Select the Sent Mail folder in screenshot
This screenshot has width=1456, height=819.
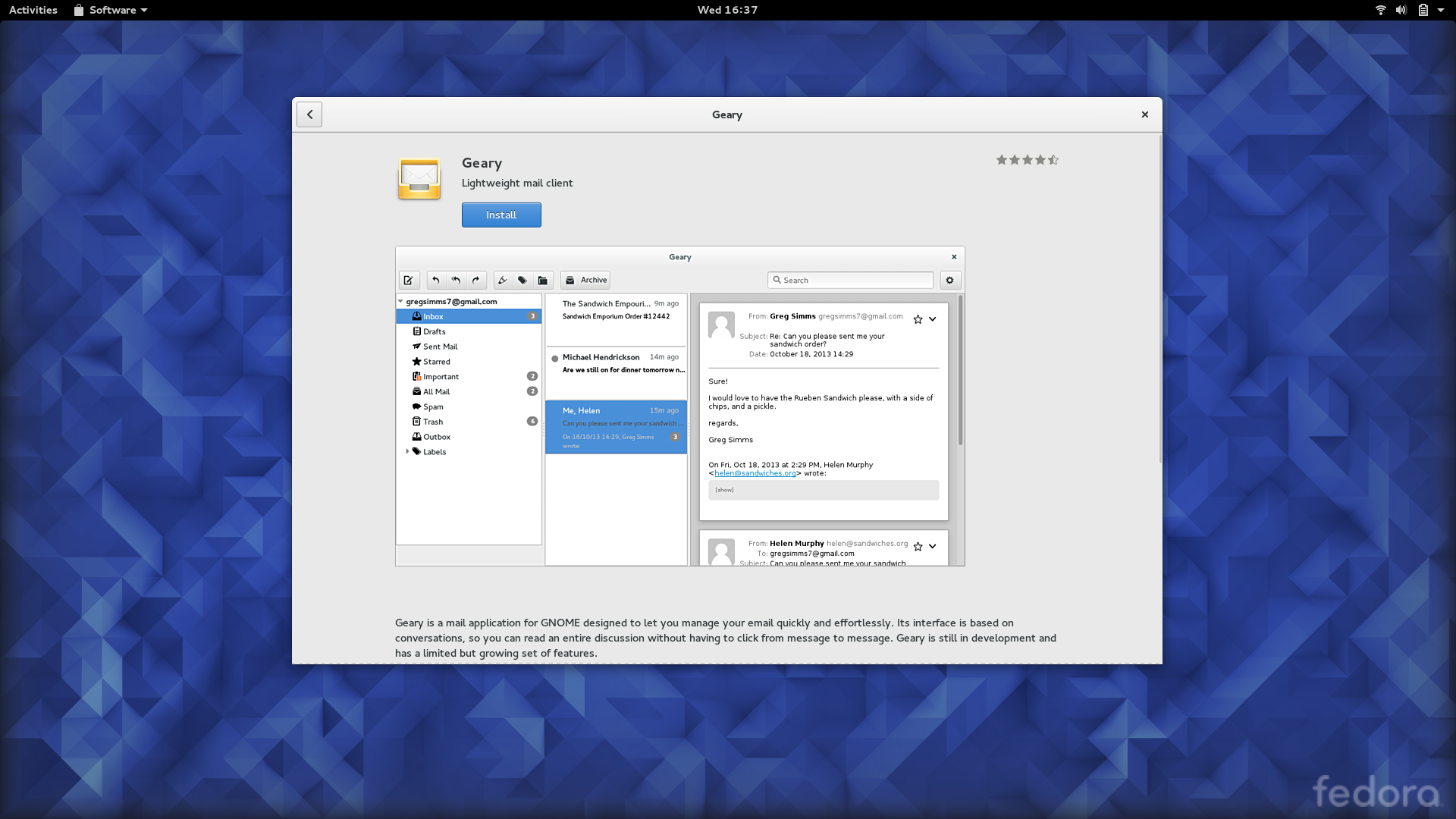(x=469, y=347)
